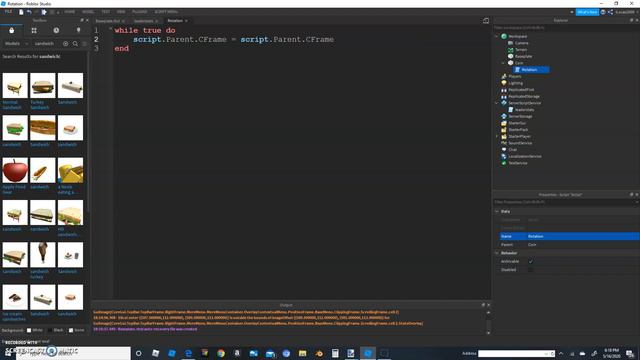Click the New file icon in quick access bar
The image size is (640, 360).
tap(21, 12)
